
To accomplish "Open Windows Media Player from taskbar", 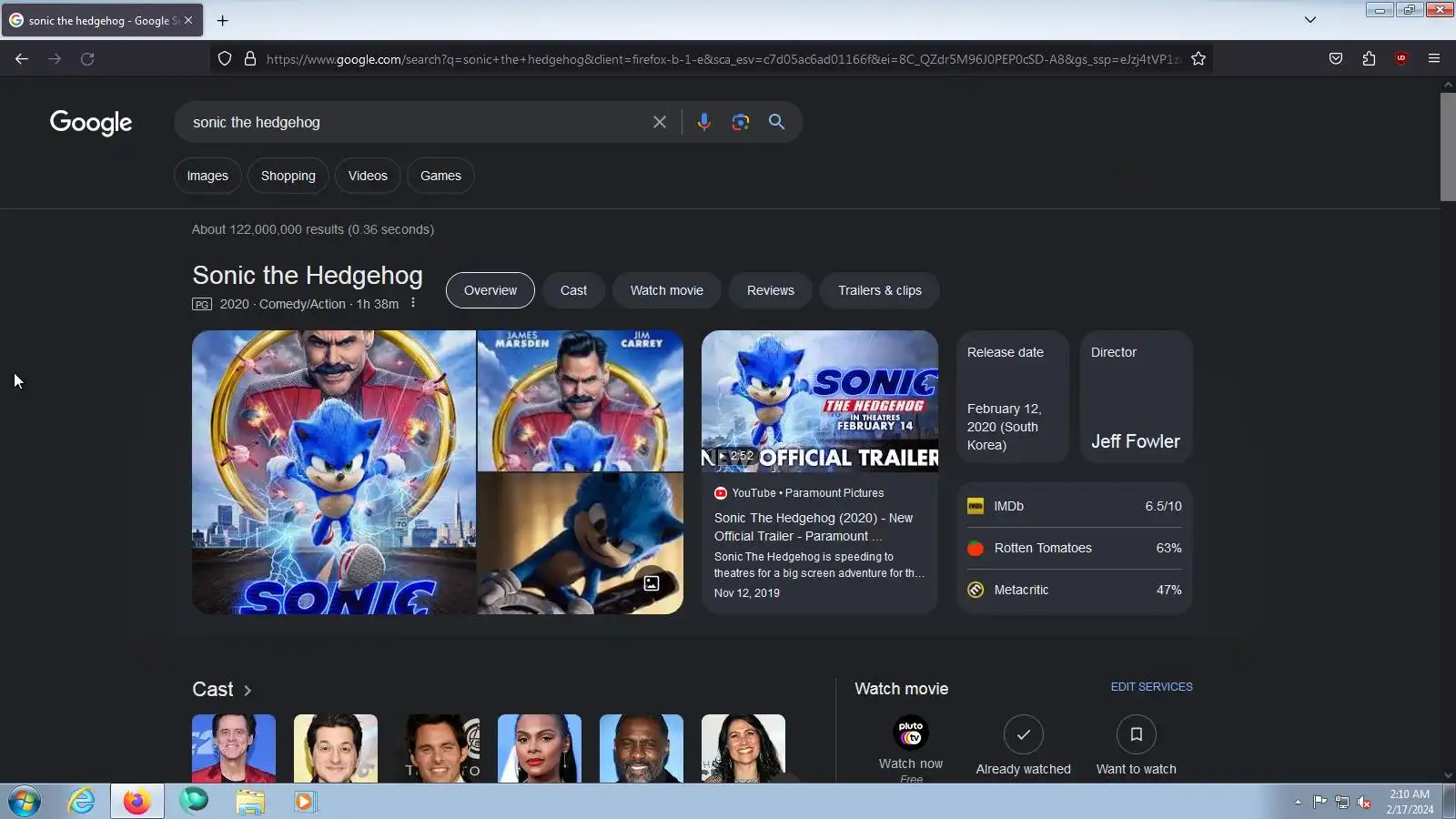I will click(305, 802).
